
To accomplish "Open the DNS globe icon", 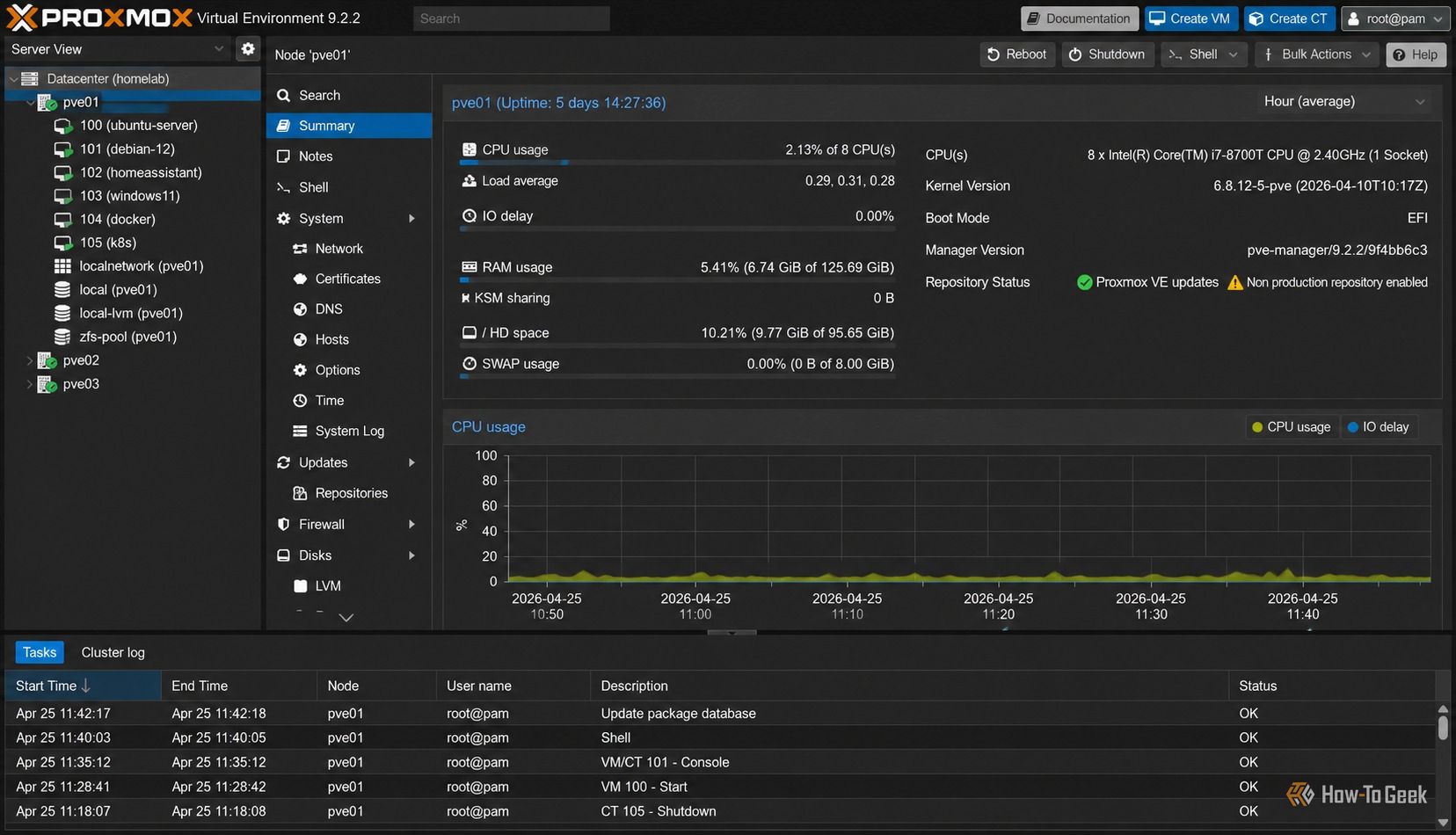I will (x=300, y=309).
